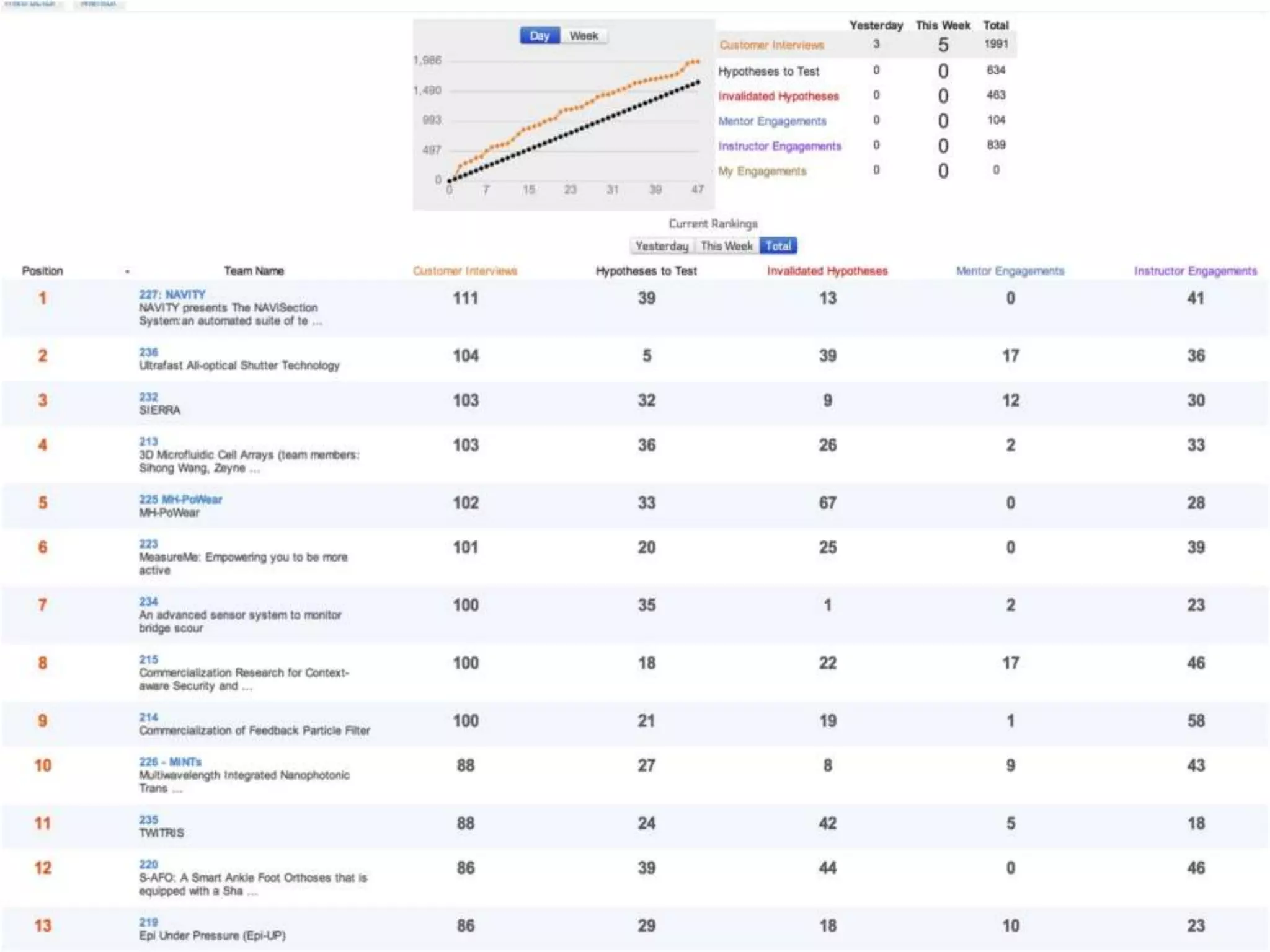The height and width of the screenshot is (952, 1270).
Task: Sort by Customer Interviews column header
Action: click(x=464, y=271)
